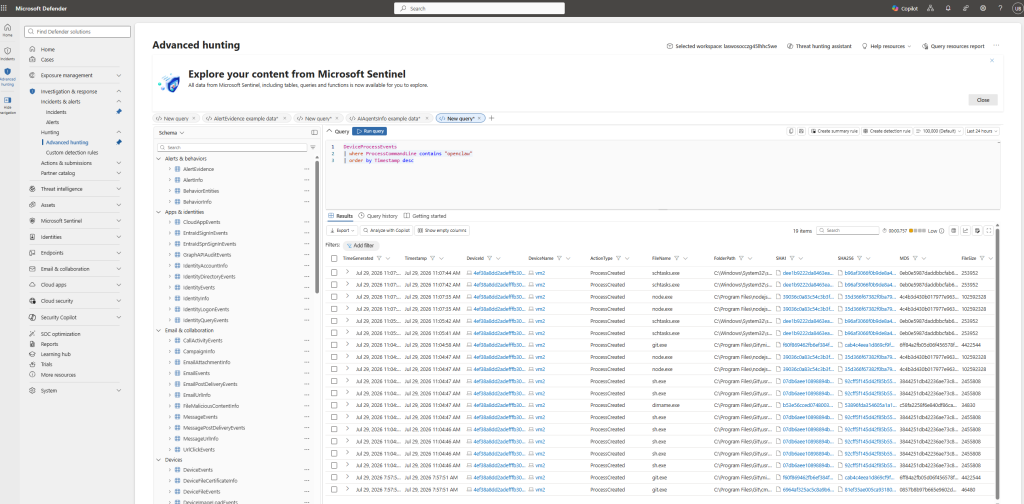Close the Microsoft Sentinel banner
The image size is (1024, 504).
(x=983, y=100)
